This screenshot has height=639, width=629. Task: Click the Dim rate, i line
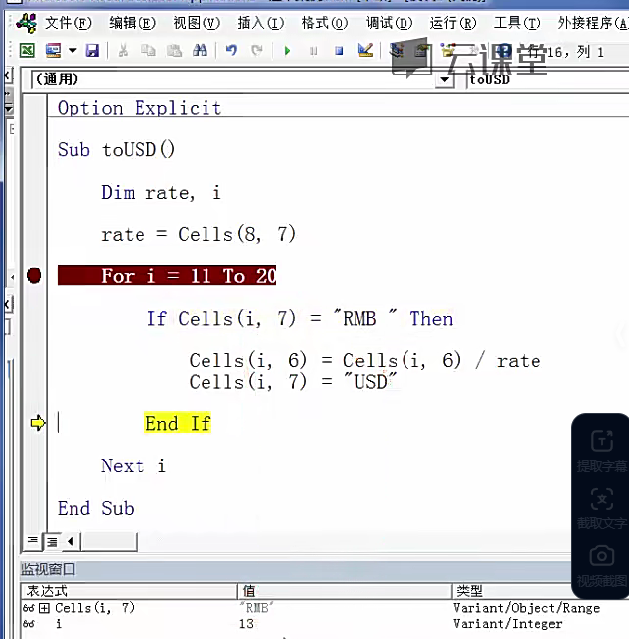point(161,192)
